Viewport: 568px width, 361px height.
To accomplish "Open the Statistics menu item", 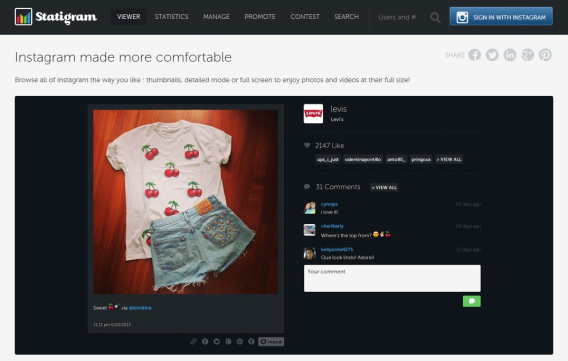I will coord(171,17).
